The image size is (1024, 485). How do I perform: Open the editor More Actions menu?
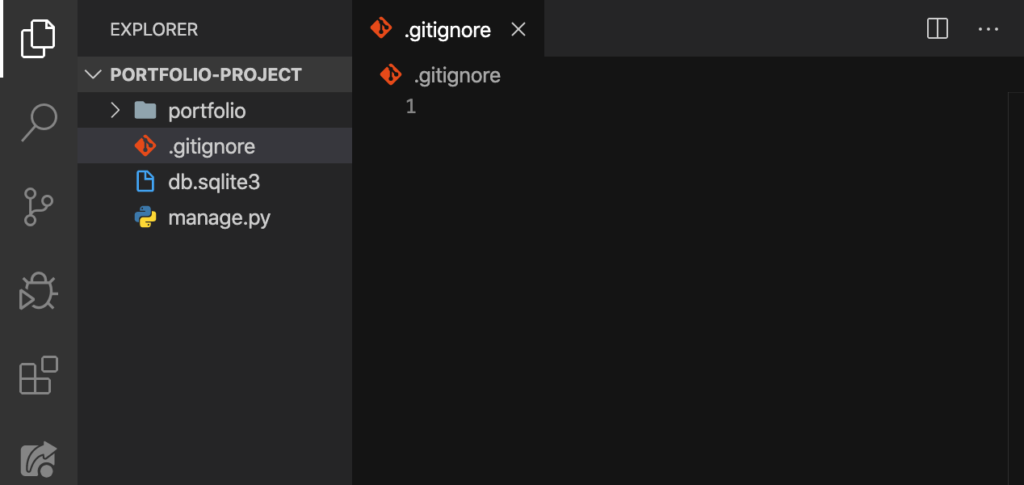[988, 29]
